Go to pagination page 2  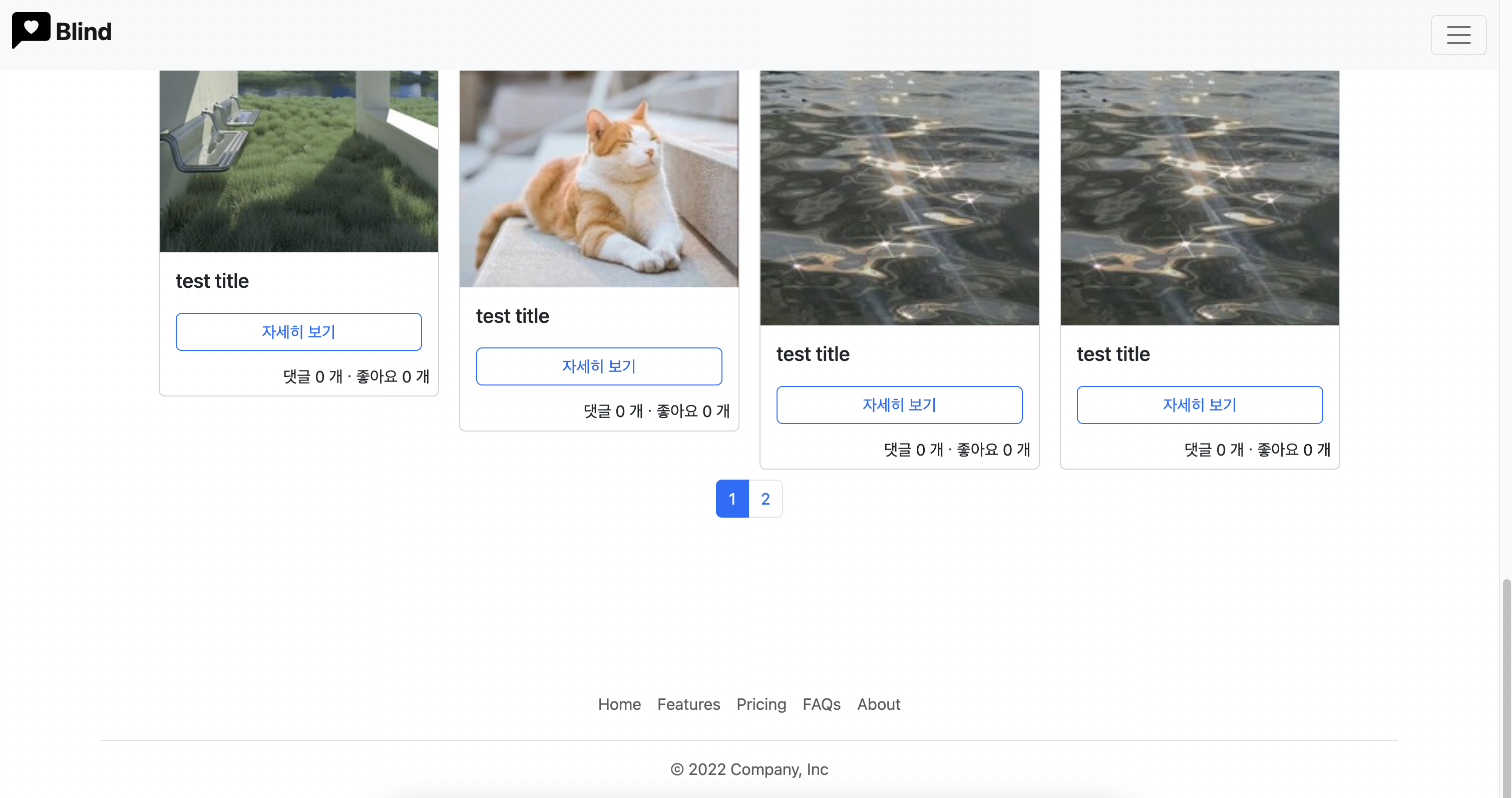point(766,499)
